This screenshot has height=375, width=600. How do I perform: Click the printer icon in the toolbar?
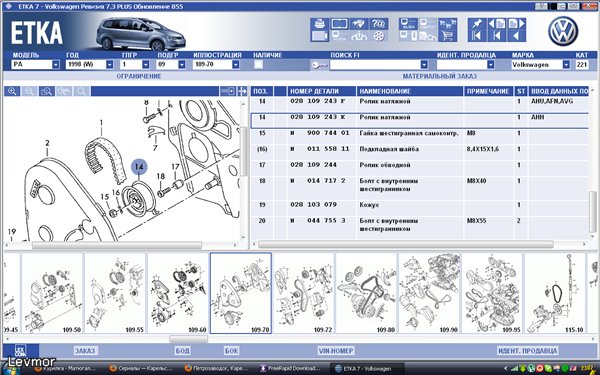pyautogui.click(x=320, y=24)
